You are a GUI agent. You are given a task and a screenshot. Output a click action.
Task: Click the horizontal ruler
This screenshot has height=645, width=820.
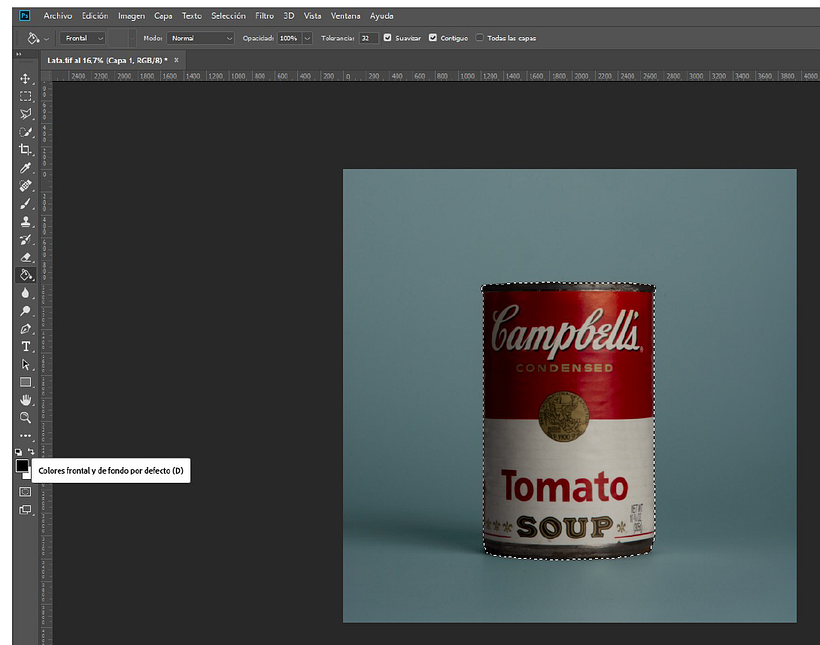pyautogui.click(x=435, y=76)
